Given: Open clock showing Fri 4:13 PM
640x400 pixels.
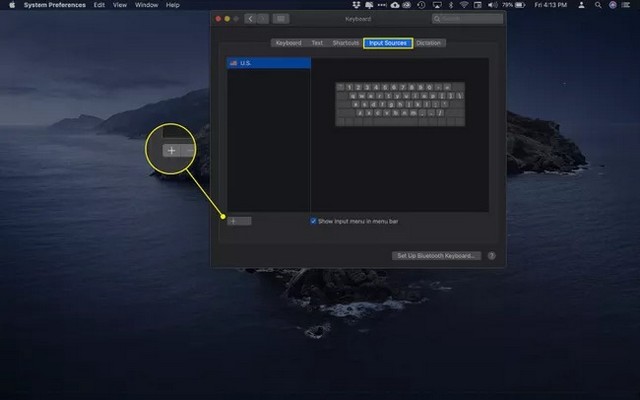Looking at the screenshot, I should click(x=551, y=5).
